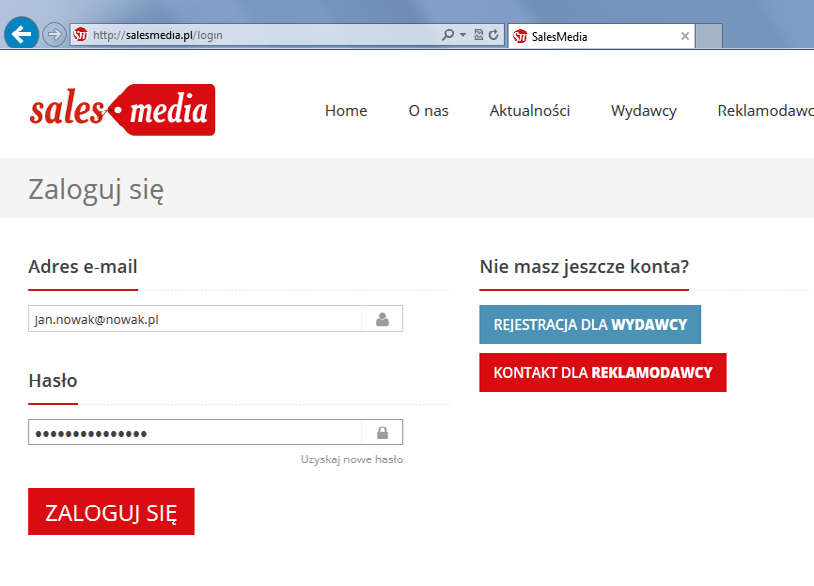Click the Hasło label
This screenshot has width=814, height=586.
tap(53, 380)
